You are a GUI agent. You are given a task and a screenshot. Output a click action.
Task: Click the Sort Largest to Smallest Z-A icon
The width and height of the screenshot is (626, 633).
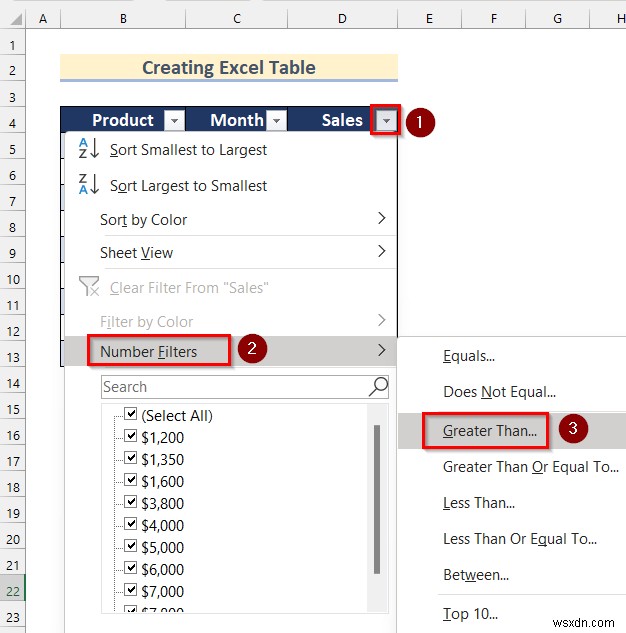[89, 184]
